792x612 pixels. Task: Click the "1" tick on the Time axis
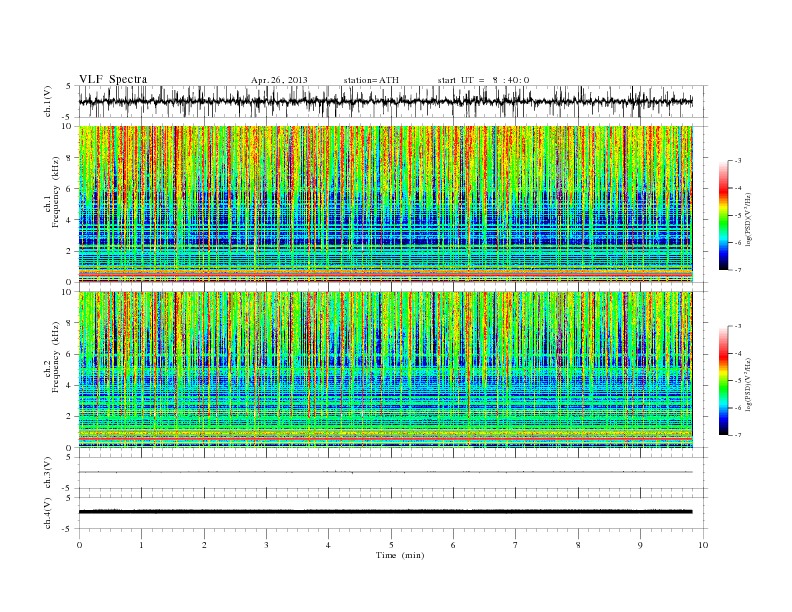(141, 545)
